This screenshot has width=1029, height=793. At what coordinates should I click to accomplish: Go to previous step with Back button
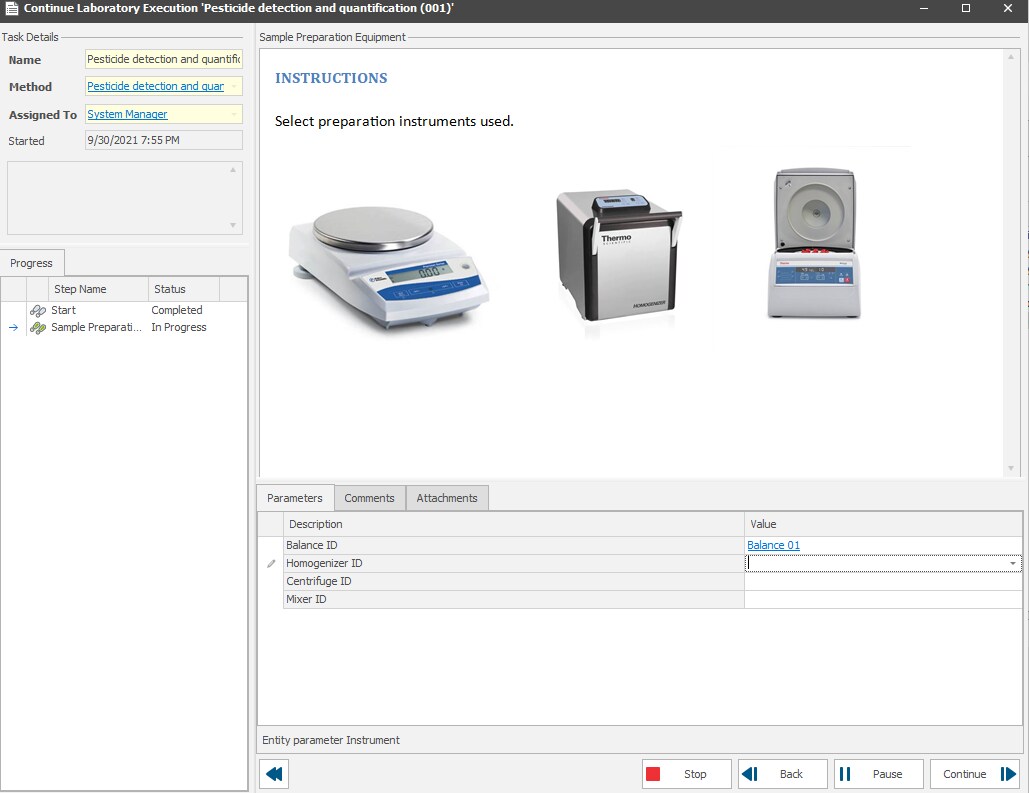[x=782, y=774]
